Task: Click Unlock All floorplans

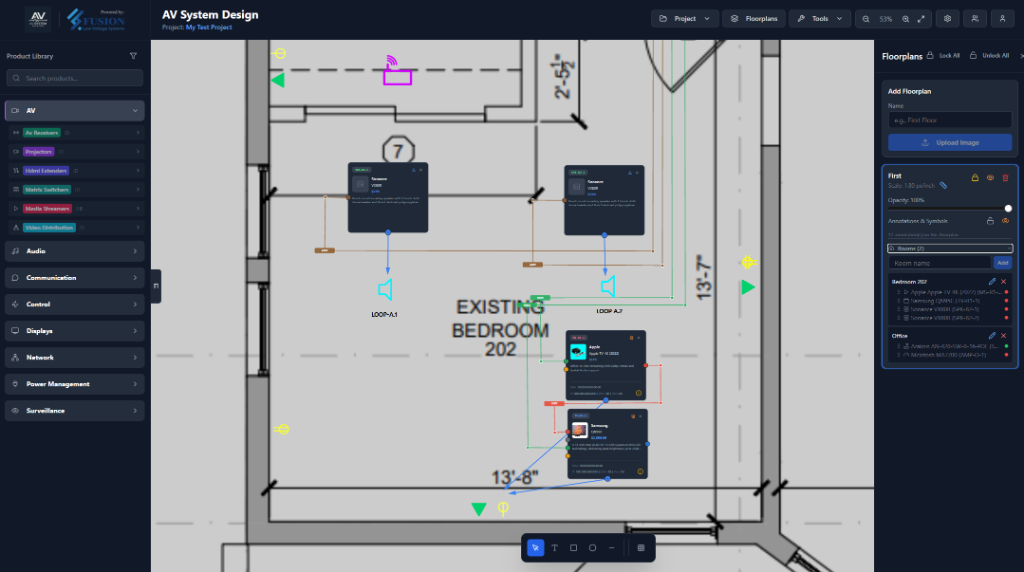Action: click(989, 56)
